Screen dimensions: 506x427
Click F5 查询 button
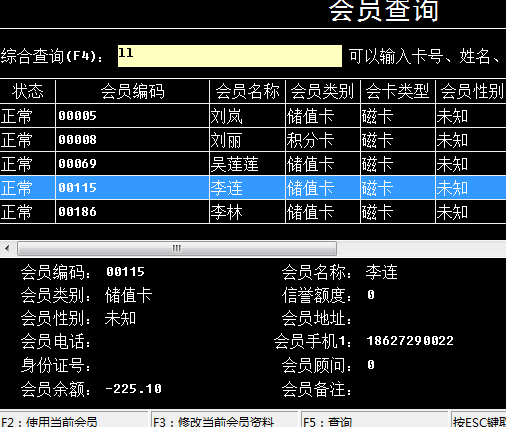(374, 420)
